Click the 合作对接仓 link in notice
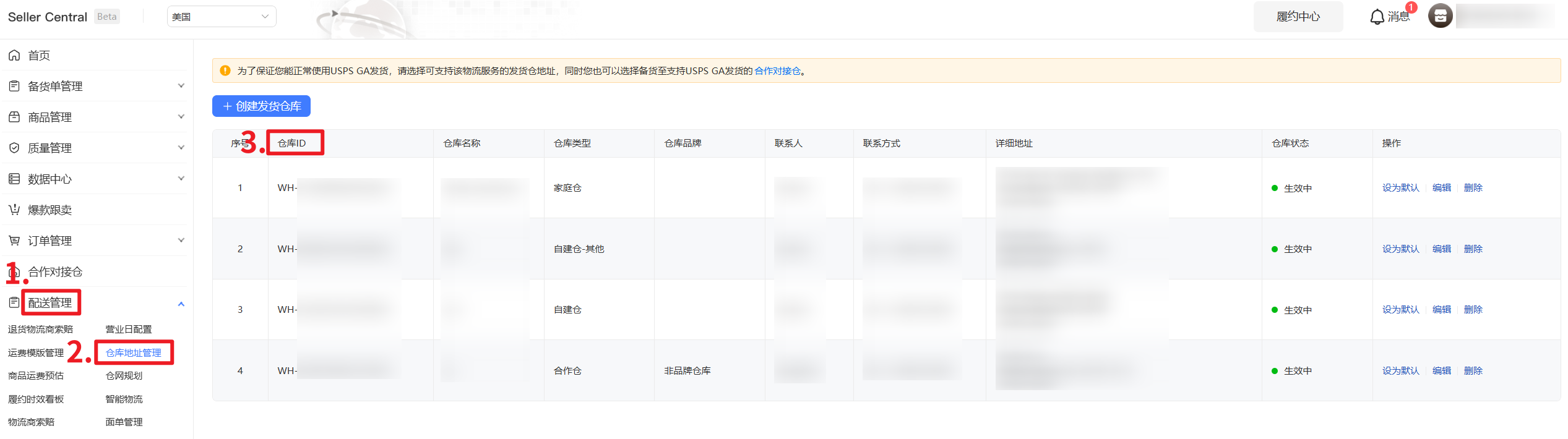 777,71
